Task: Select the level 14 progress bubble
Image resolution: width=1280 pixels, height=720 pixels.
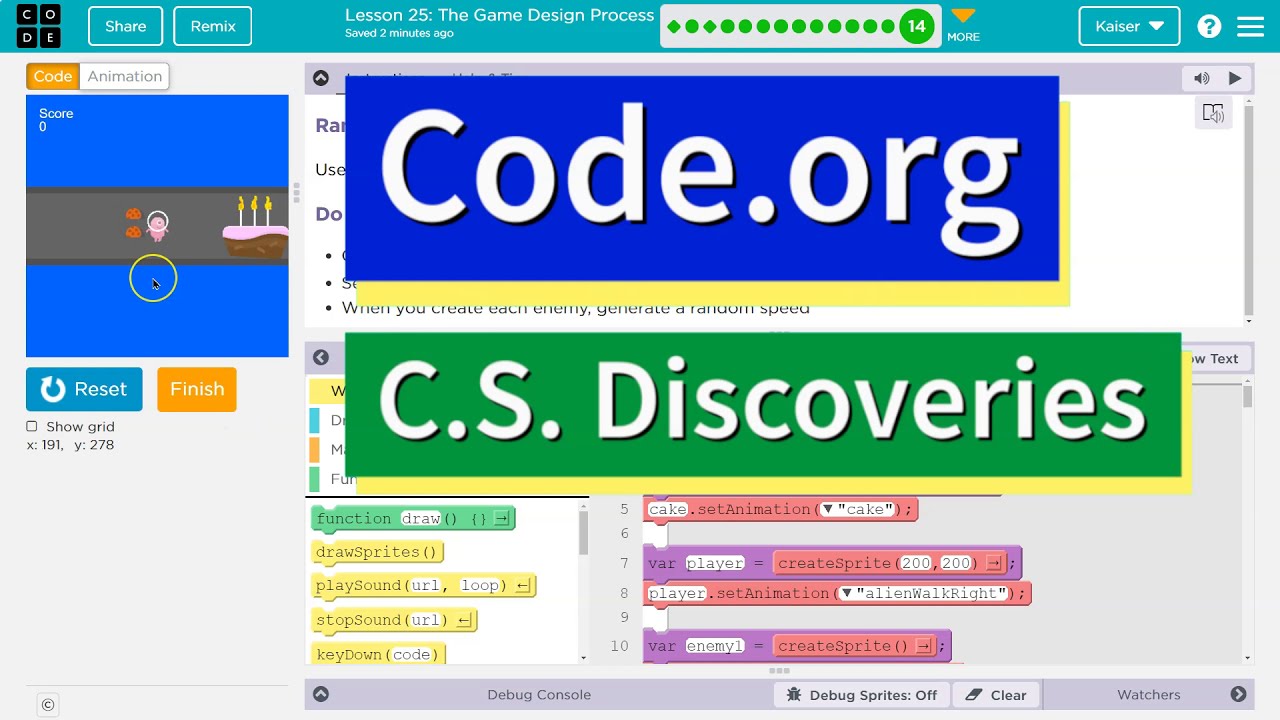Action: pyautogui.click(x=916, y=26)
